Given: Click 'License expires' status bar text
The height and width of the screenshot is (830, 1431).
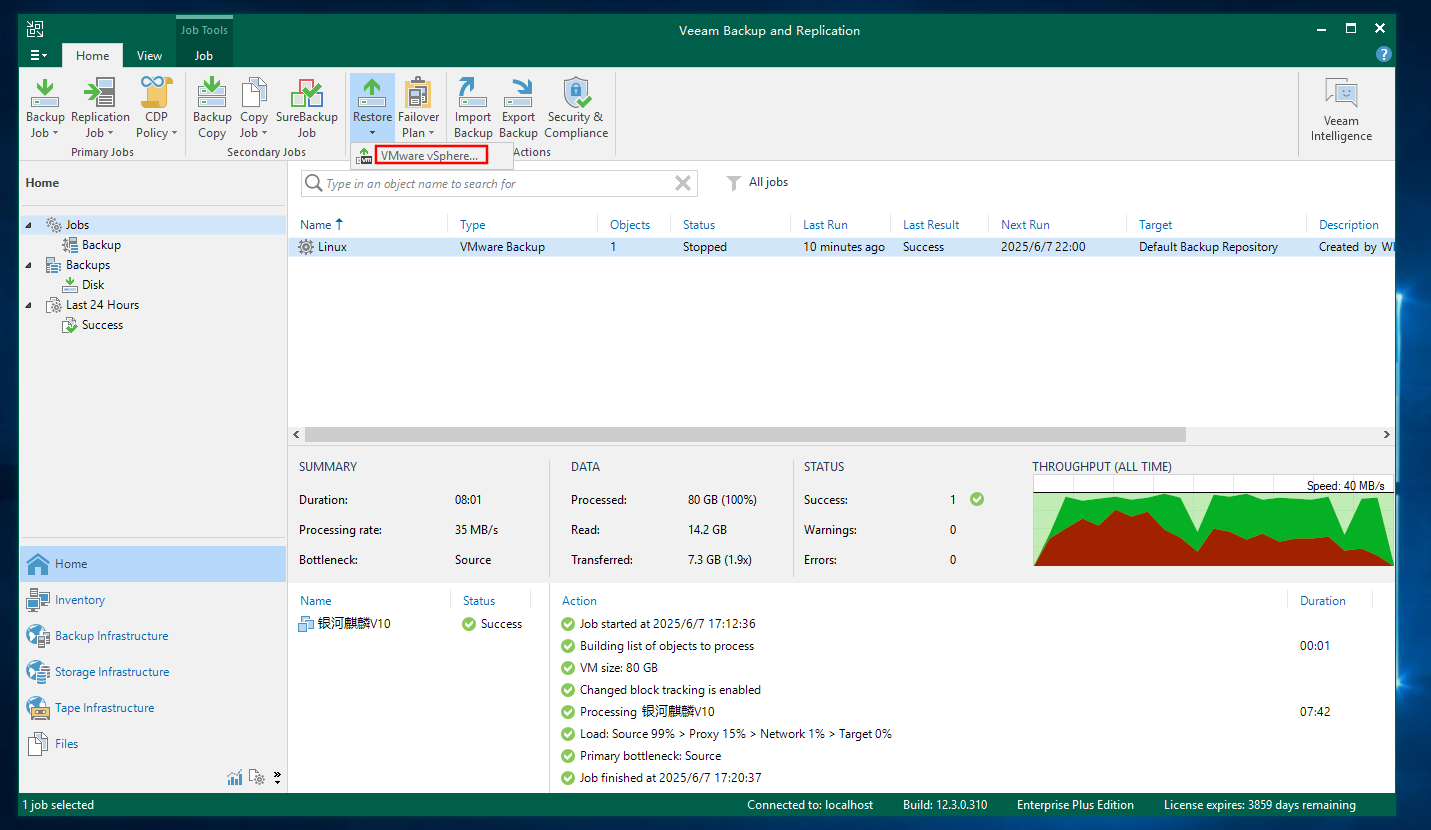Looking at the screenshot, I should click(x=1259, y=805).
